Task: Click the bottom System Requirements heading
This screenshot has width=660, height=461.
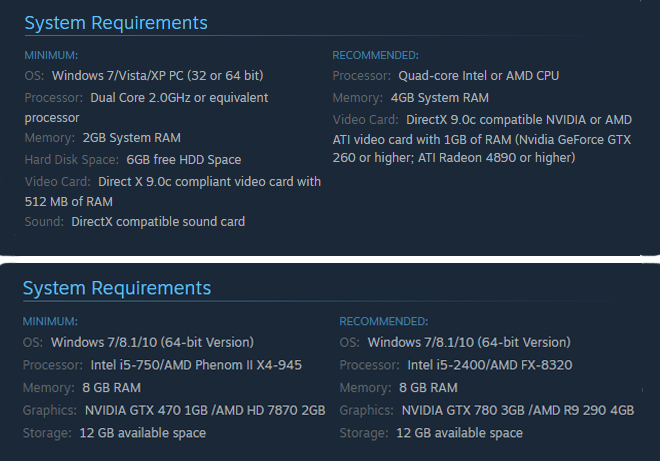Action: tap(117, 288)
